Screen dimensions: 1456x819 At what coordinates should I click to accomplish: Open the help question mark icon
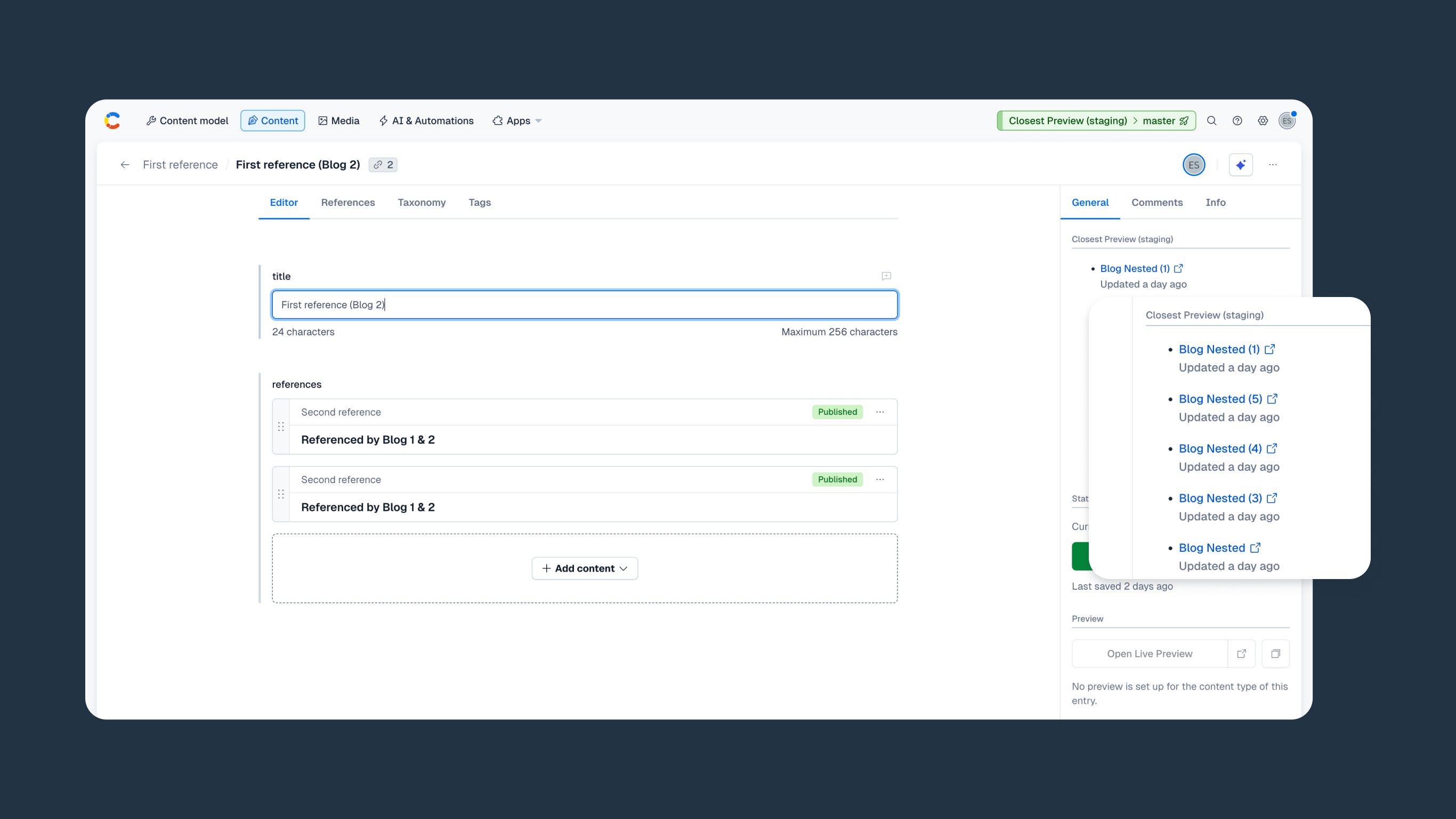click(1237, 121)
